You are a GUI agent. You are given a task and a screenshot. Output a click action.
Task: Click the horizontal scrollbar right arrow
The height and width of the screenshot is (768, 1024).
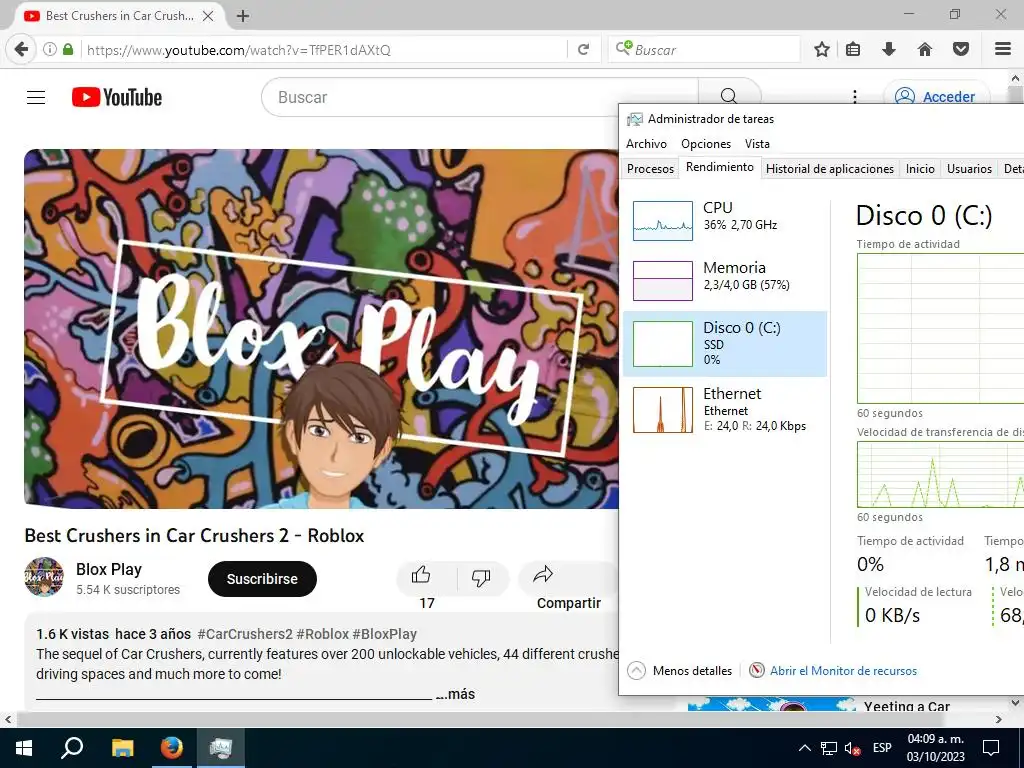pyautogui.click(x=999, y=720)
